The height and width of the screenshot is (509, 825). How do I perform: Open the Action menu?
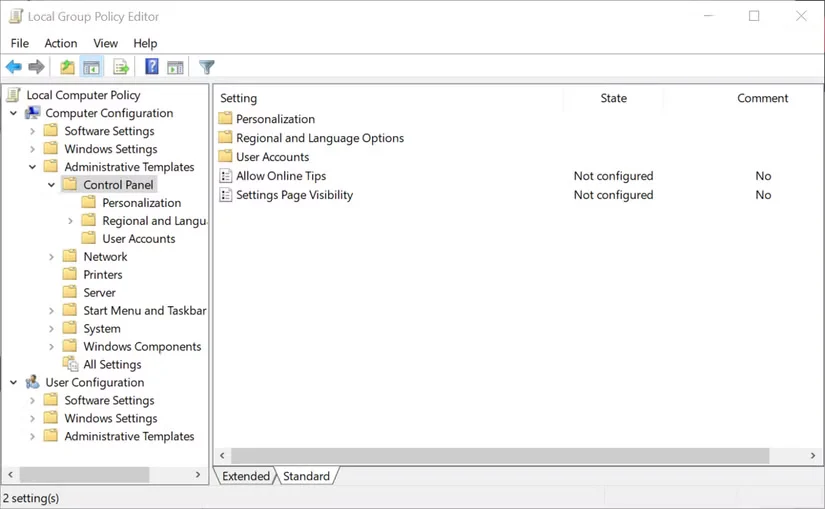(x=60, y=43)
